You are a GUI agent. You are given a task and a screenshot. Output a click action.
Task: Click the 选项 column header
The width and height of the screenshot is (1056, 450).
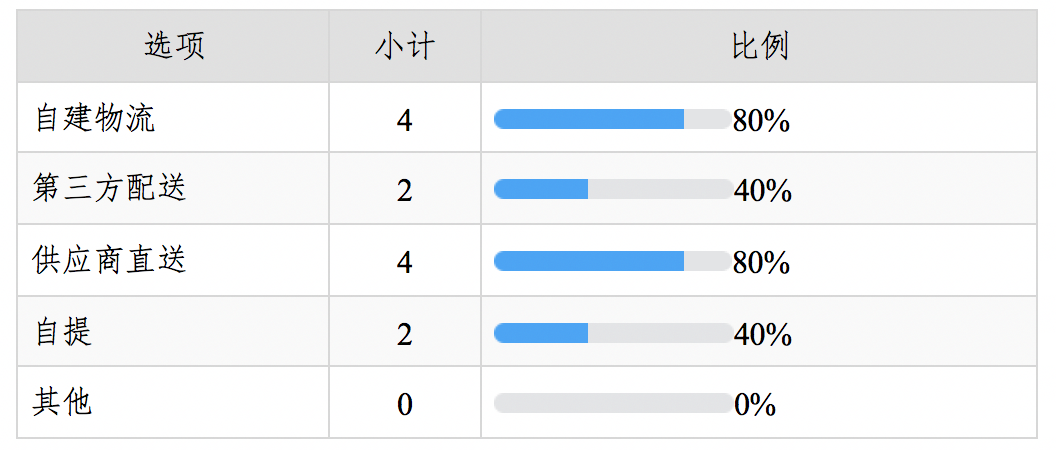(174, 46)
